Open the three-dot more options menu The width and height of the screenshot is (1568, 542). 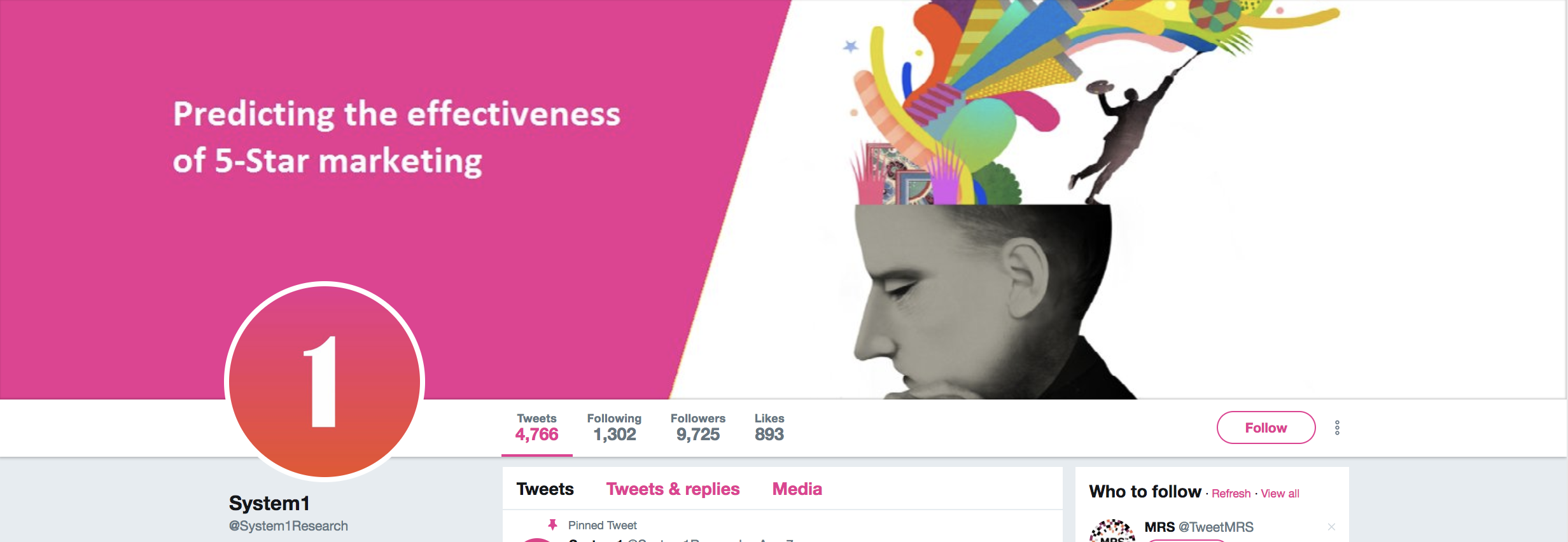pos(1337,427)
